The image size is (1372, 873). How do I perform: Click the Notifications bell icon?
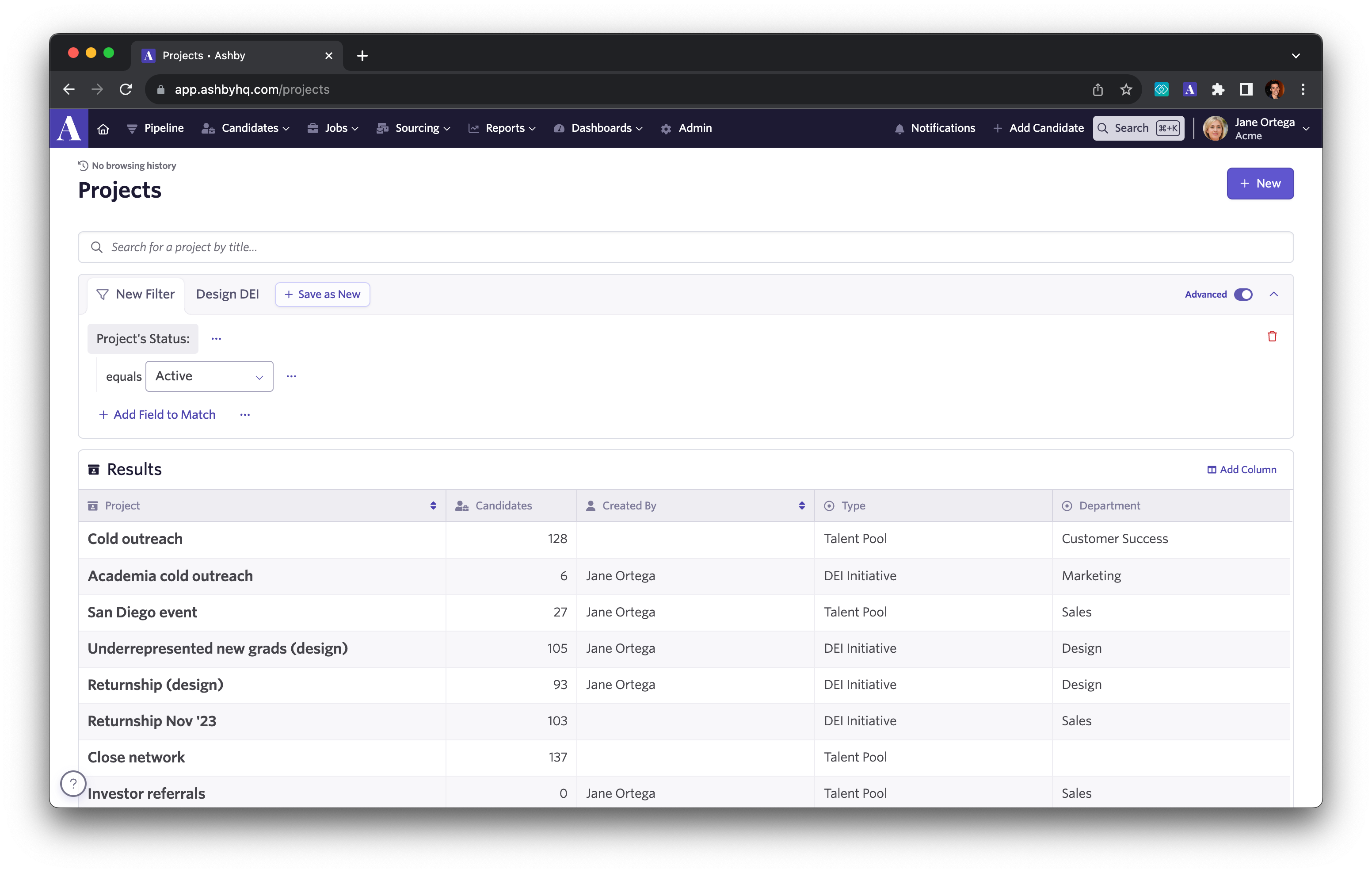tap(899, 129)
